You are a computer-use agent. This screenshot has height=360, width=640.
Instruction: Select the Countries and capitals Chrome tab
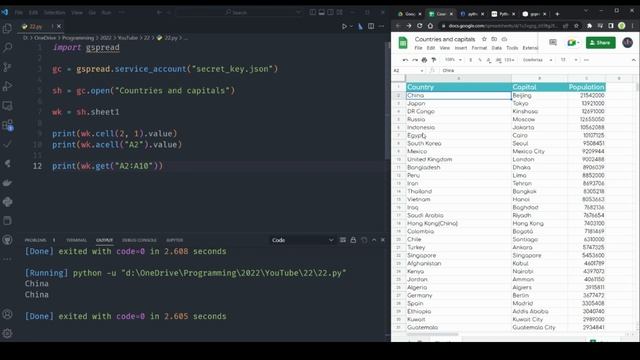coord(441,14)
